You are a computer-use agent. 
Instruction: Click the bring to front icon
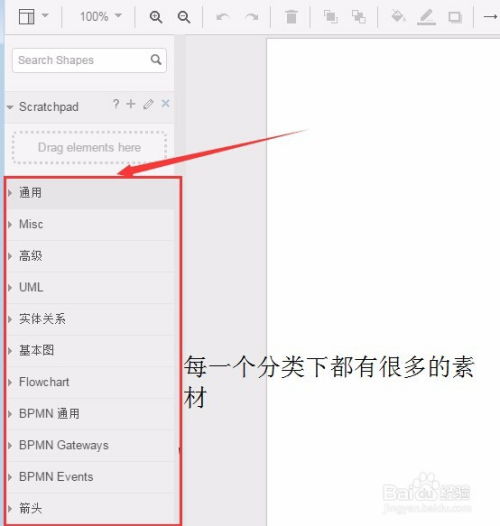click(x=331, y=16)
